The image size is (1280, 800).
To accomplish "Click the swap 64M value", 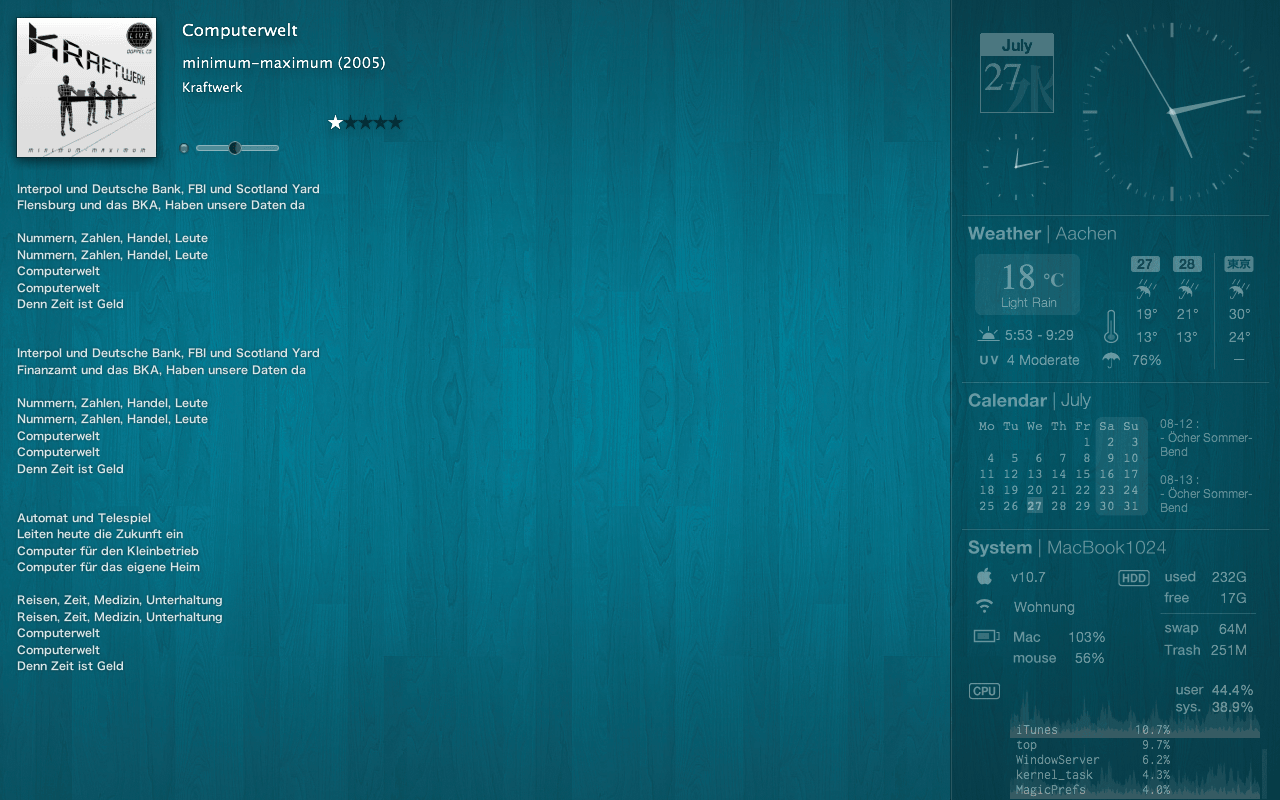I will (1205, 629).
